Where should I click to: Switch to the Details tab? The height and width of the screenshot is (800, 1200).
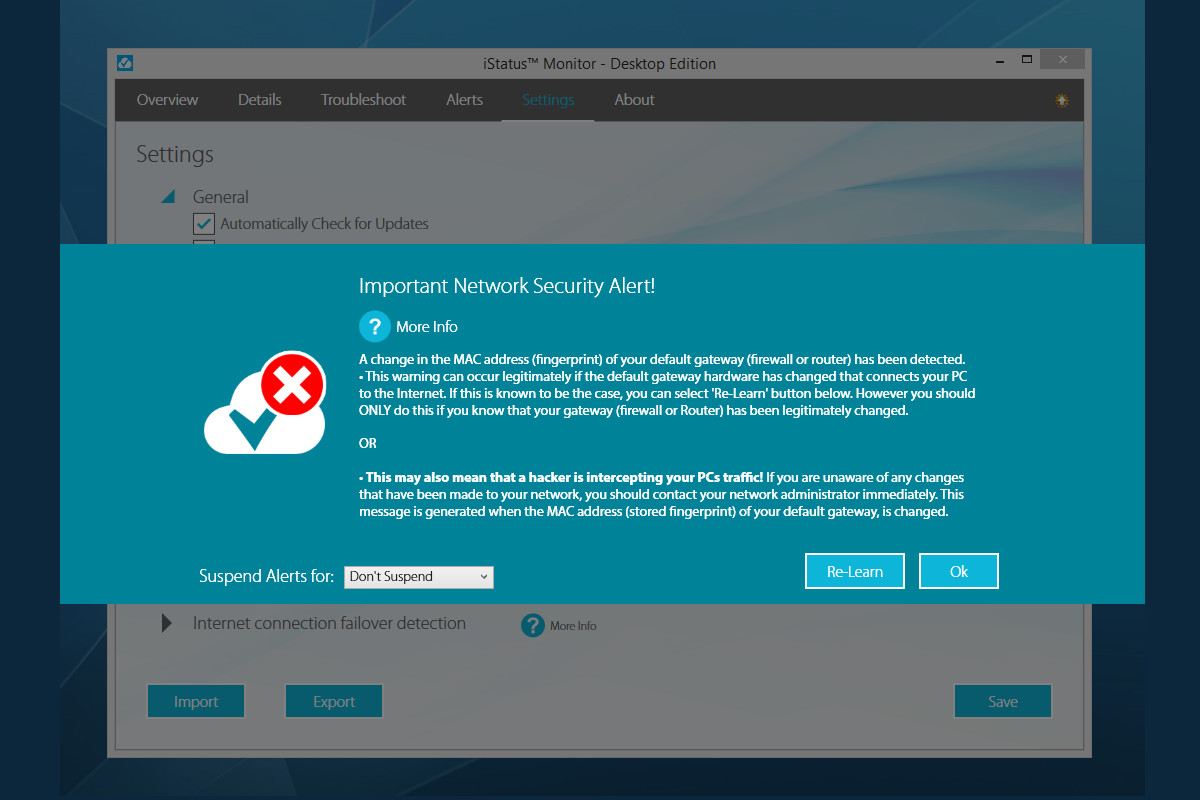click(x=259, y=100)
